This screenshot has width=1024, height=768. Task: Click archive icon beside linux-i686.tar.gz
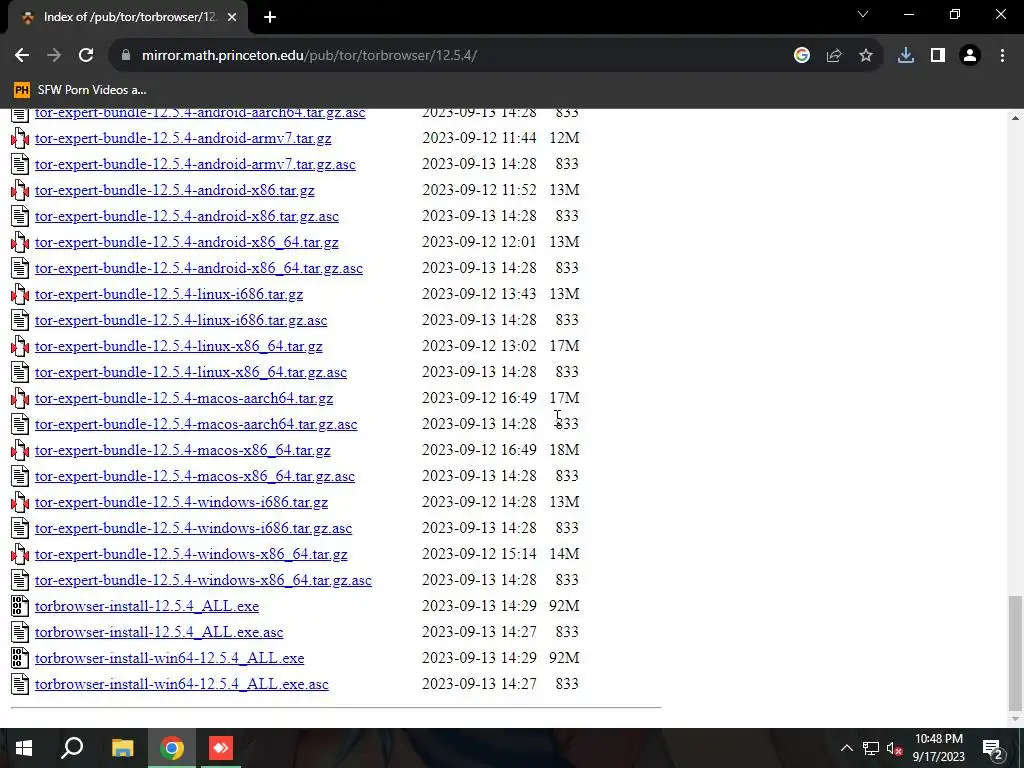tap(20, 294)
